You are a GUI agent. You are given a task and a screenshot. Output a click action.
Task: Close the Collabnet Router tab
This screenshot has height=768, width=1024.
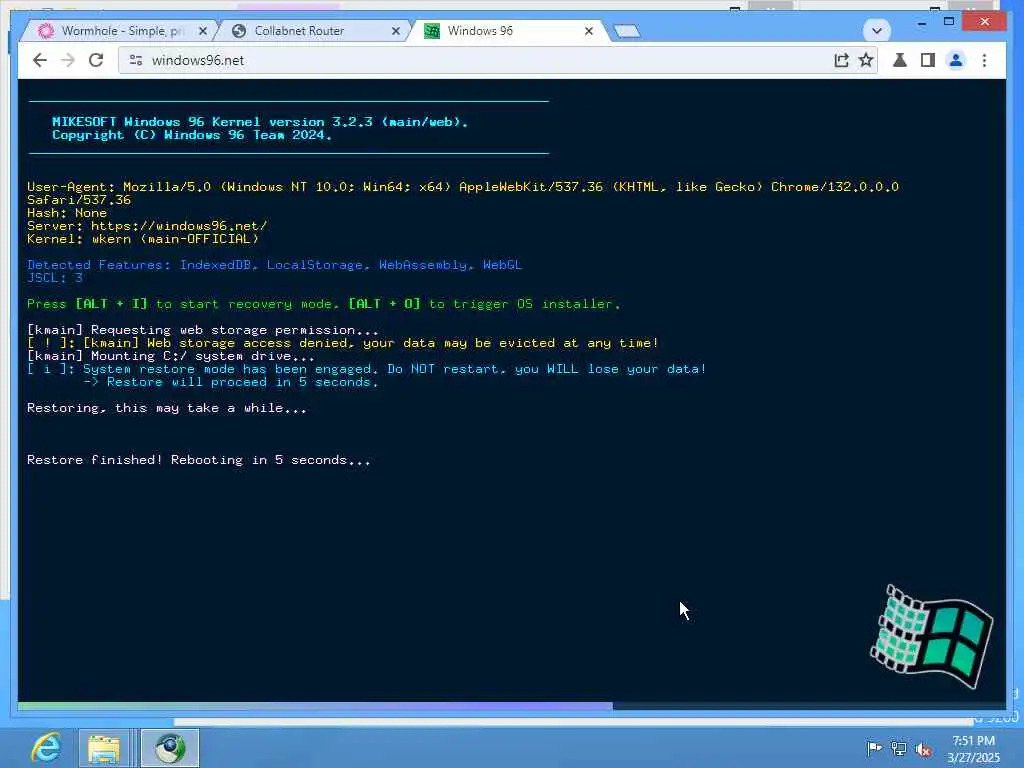(396, 31)
